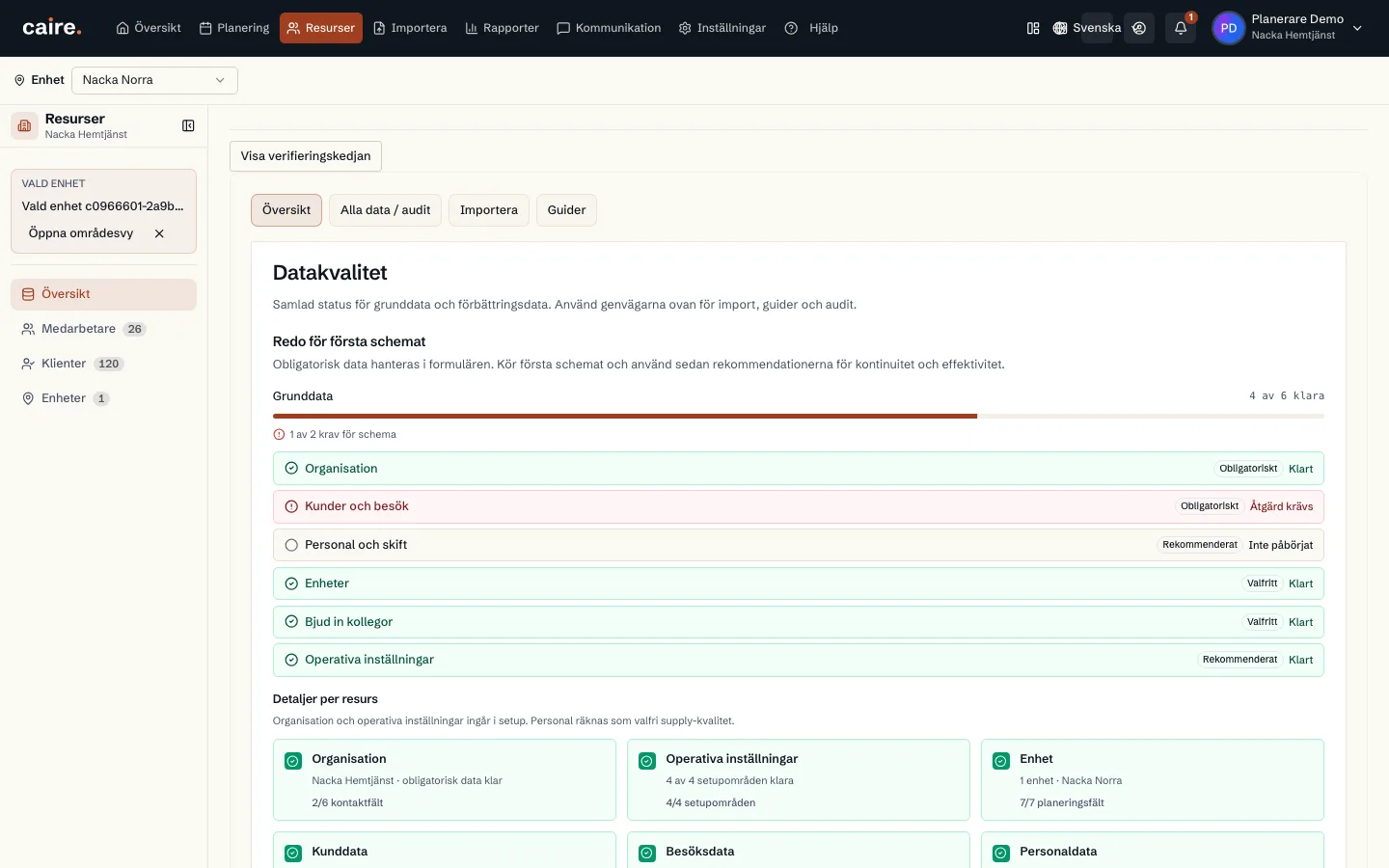Click the location pin icon beside Enhet
The image size is (1389, 868).
tap(19, 80)
